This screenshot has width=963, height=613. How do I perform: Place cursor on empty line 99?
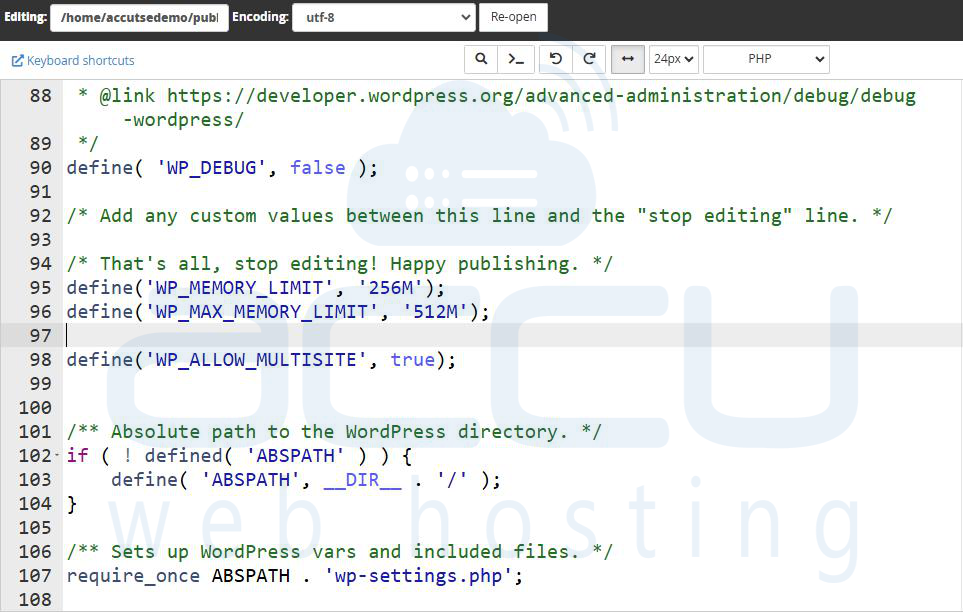512,383
